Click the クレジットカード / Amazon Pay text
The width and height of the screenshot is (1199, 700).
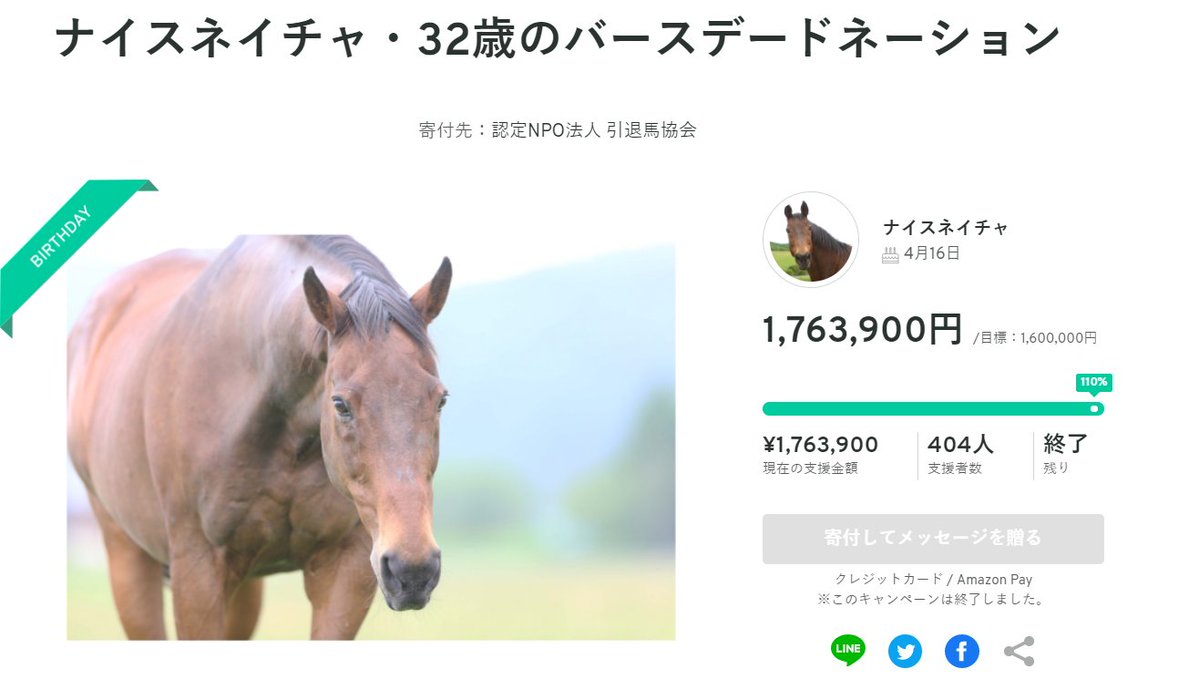(933, 579)
